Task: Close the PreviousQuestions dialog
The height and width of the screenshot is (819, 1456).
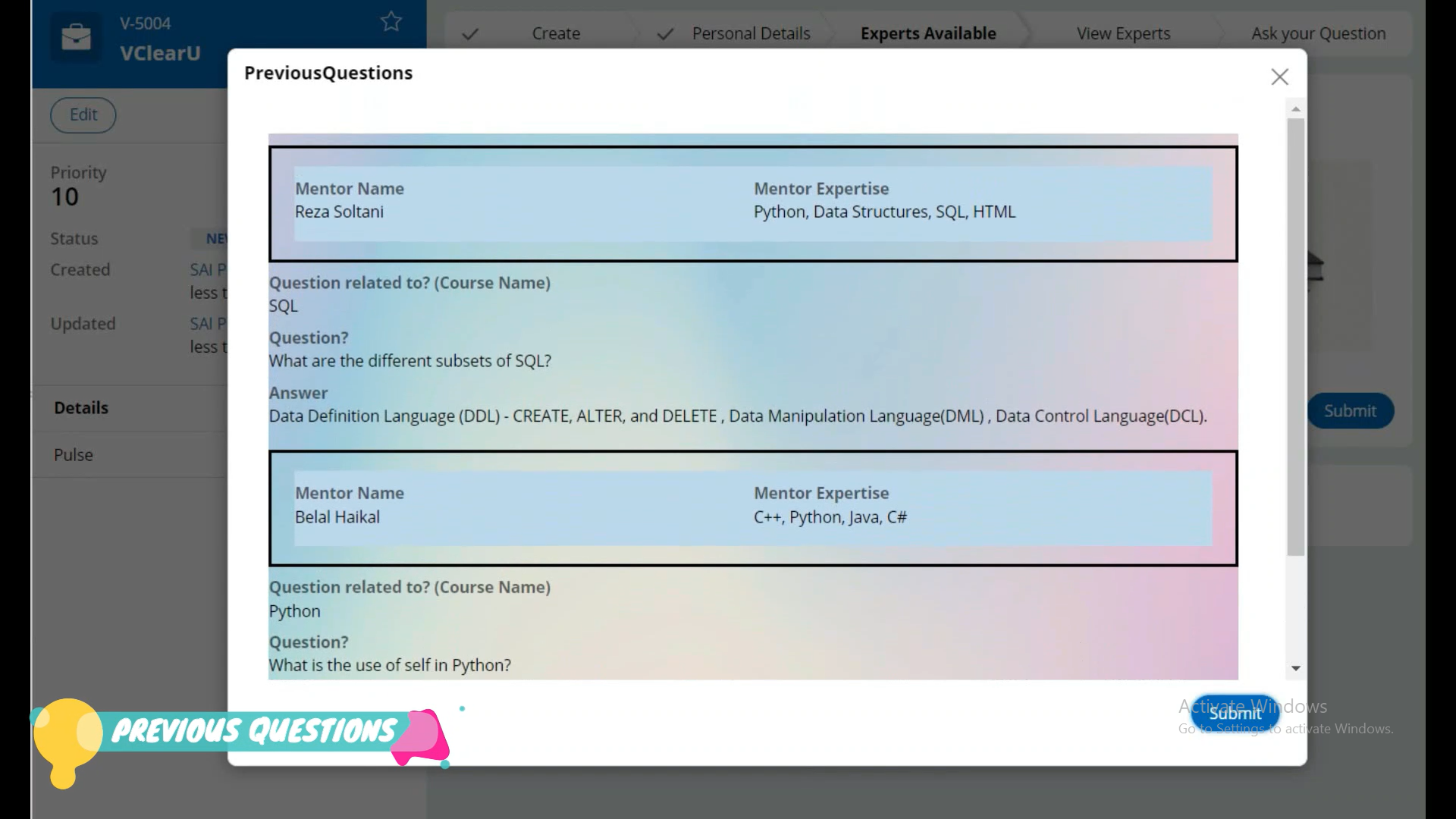Action: click(1279, 77)
